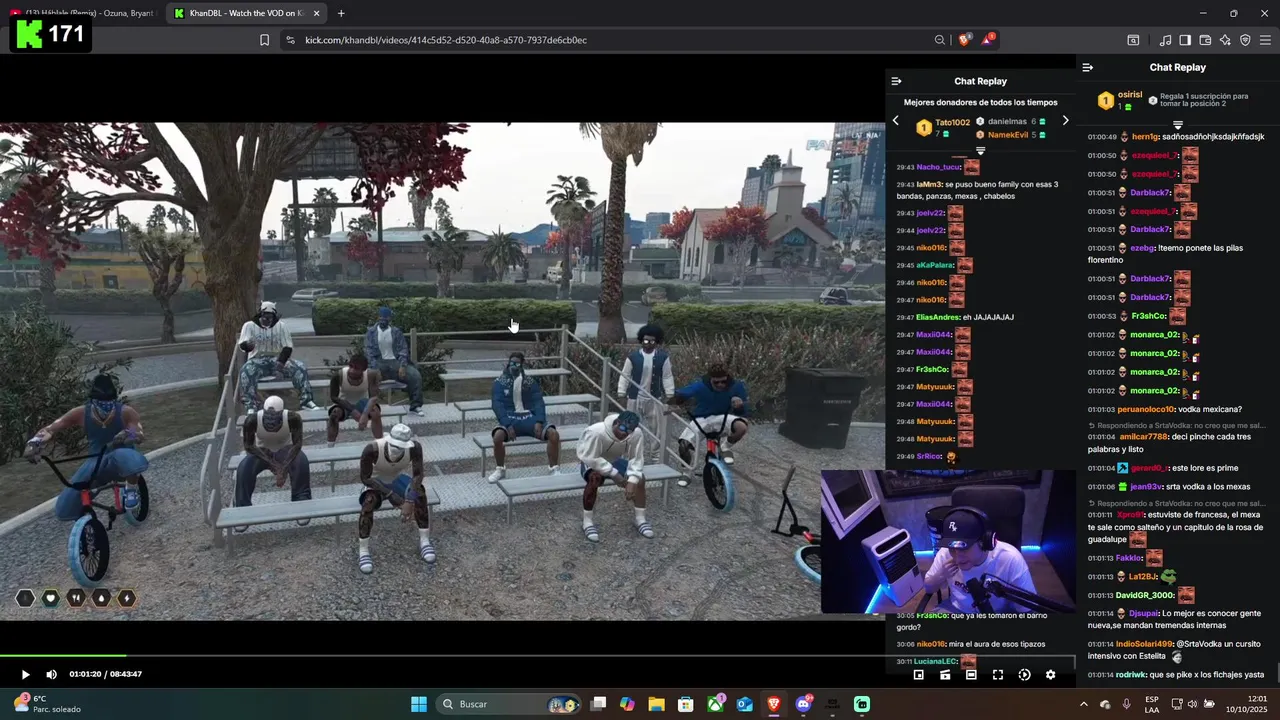Screen dimensions: 1280x720
Task: Open the weather widget showing 6°C
Action: pyautogui.click(x=48, y=704)
